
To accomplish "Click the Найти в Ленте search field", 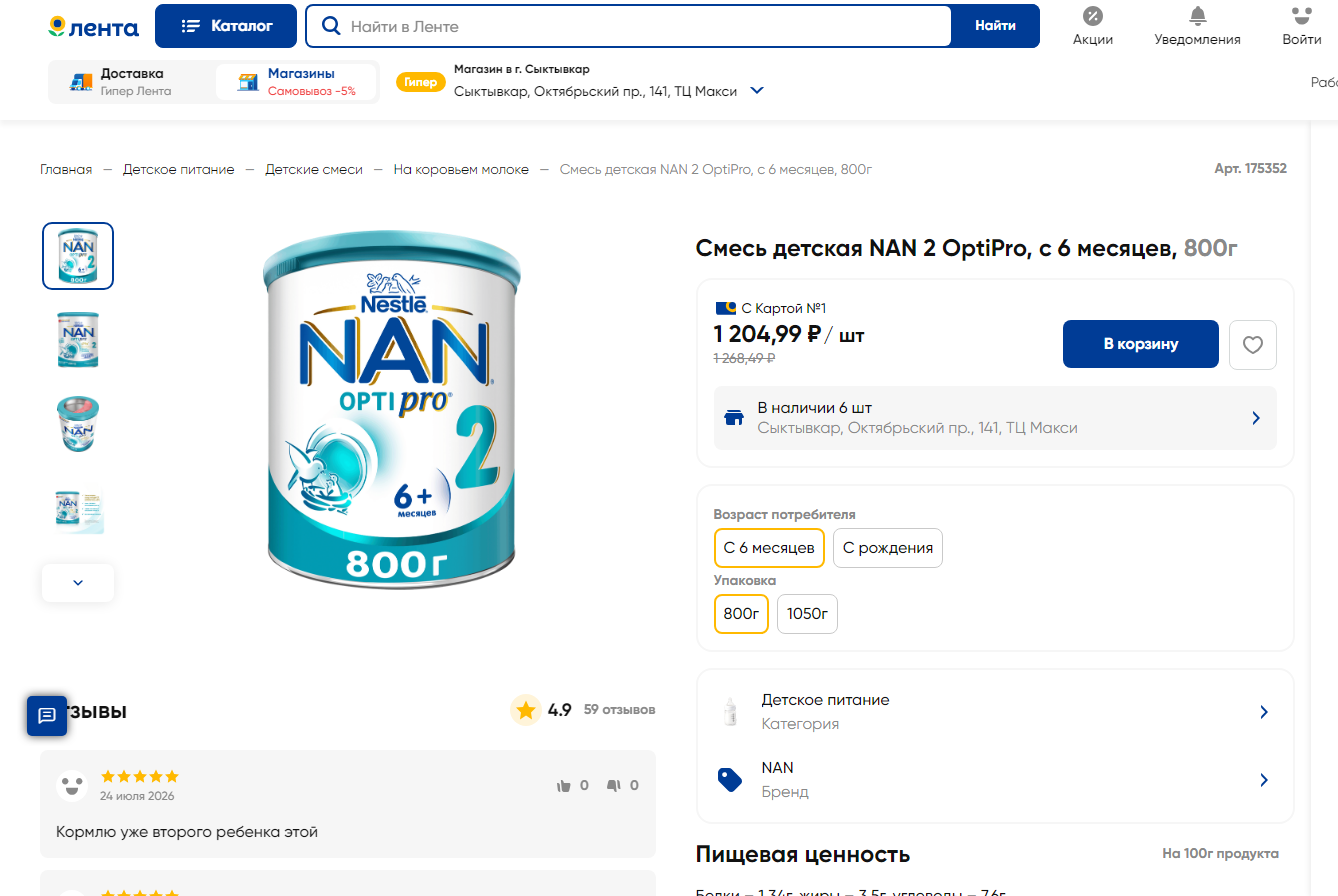I will (628, 26).
